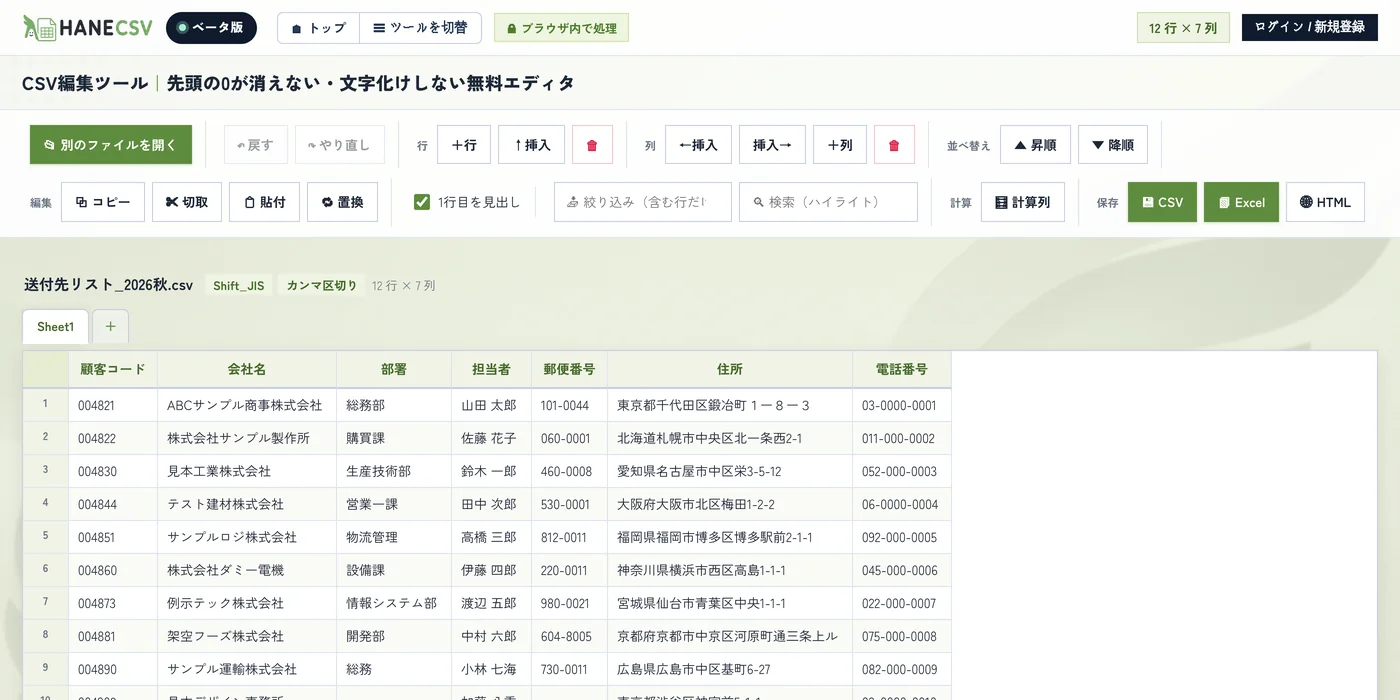Select the 顧客コード column header
The width and height of the screenshot is (1400, 700).
pyautogui.click(x=113, y=369)
